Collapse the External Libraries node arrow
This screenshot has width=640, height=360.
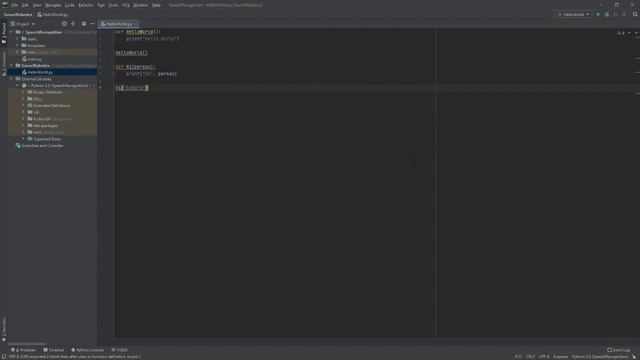[x=11, y=79]
